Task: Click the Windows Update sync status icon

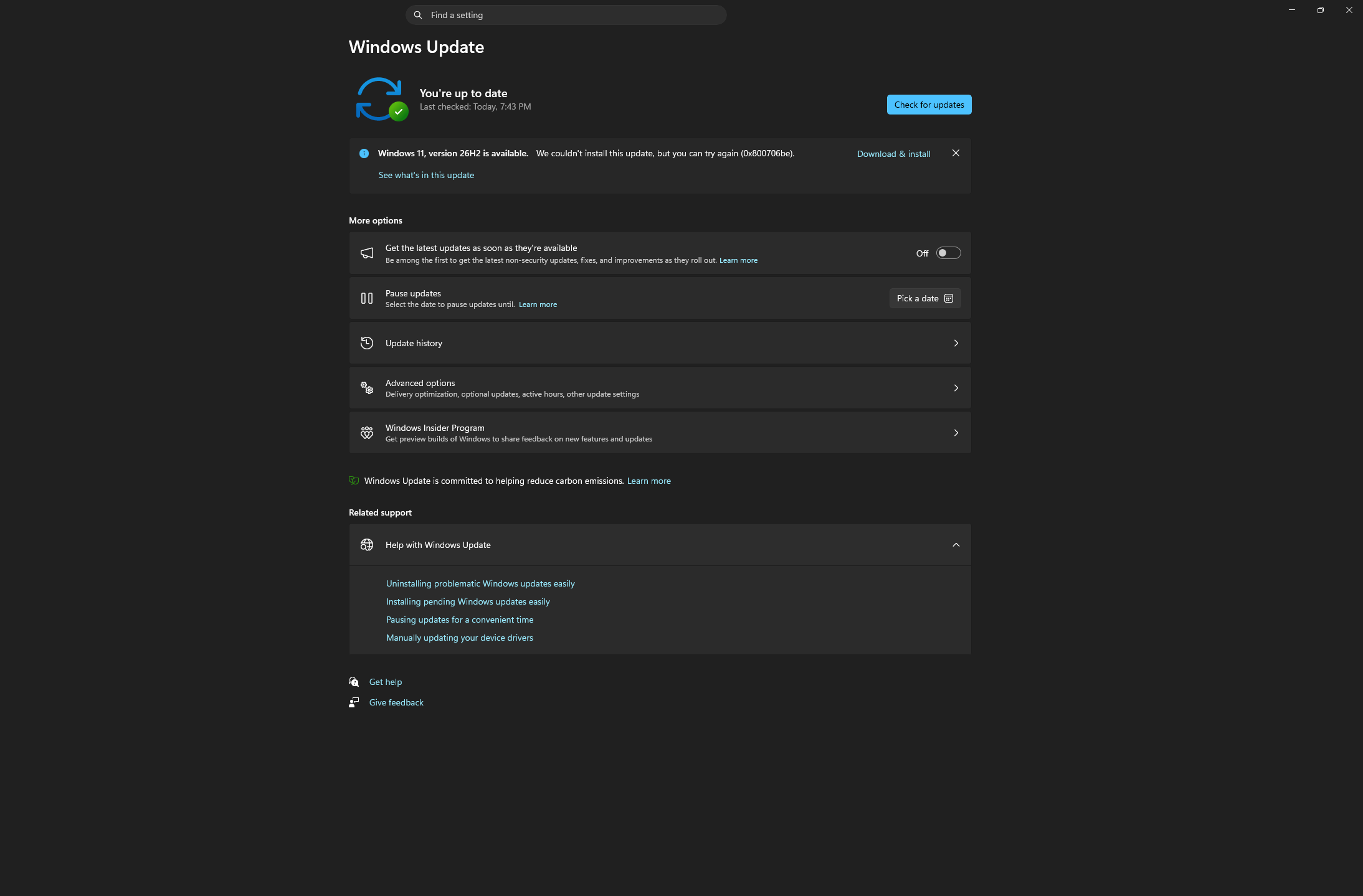Action: pos(382,99)
